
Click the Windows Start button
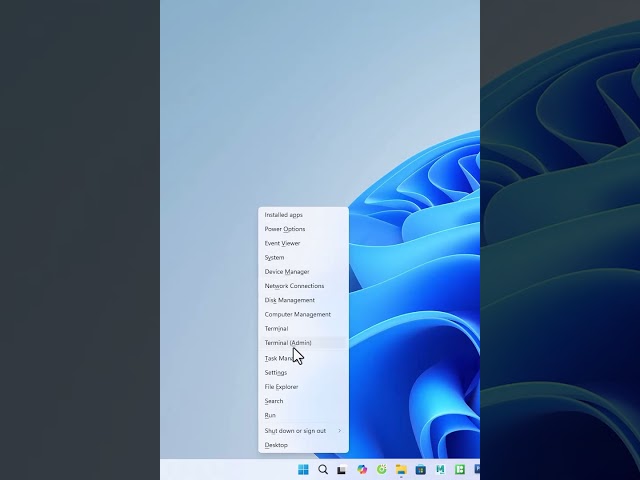(303, 469)
